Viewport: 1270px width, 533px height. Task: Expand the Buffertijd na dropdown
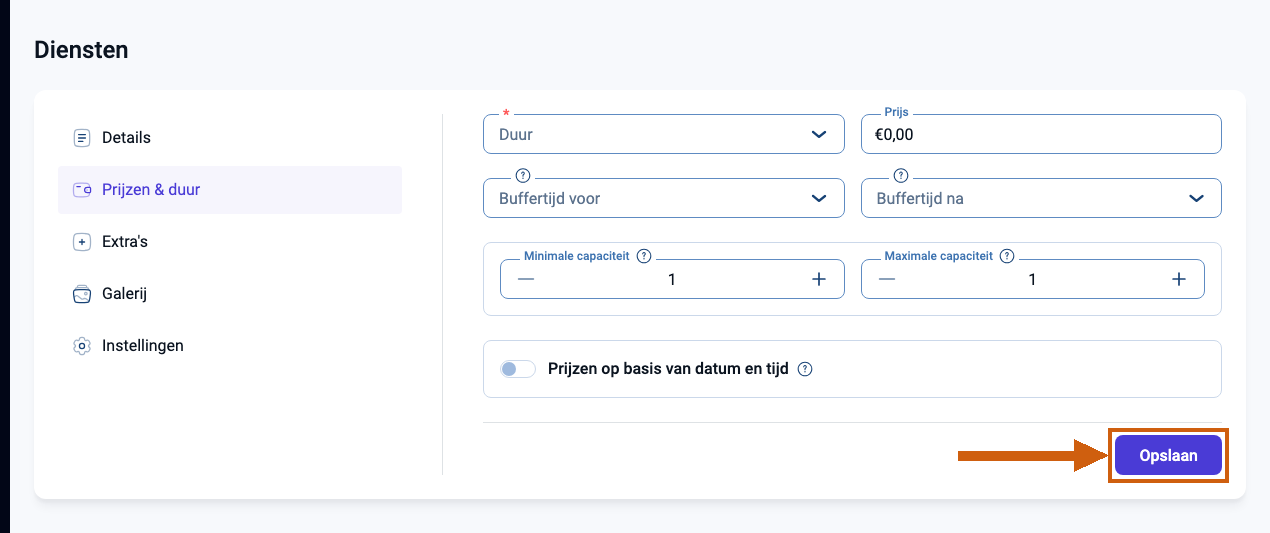(1041, 198)
